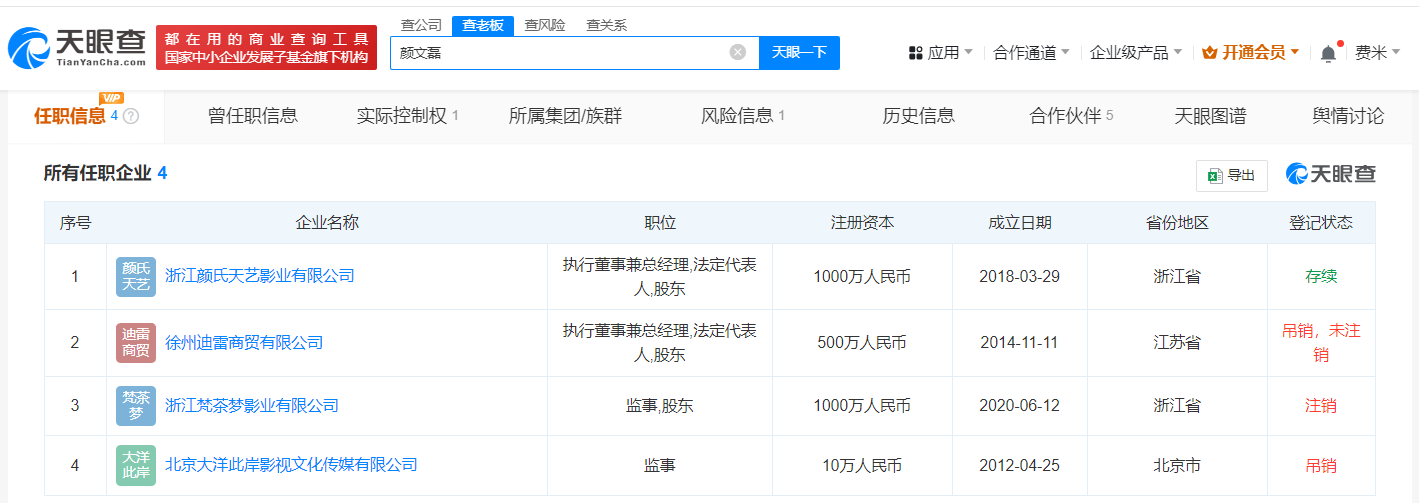Click the 所有任职企业 4 heading

pos(105,173)
